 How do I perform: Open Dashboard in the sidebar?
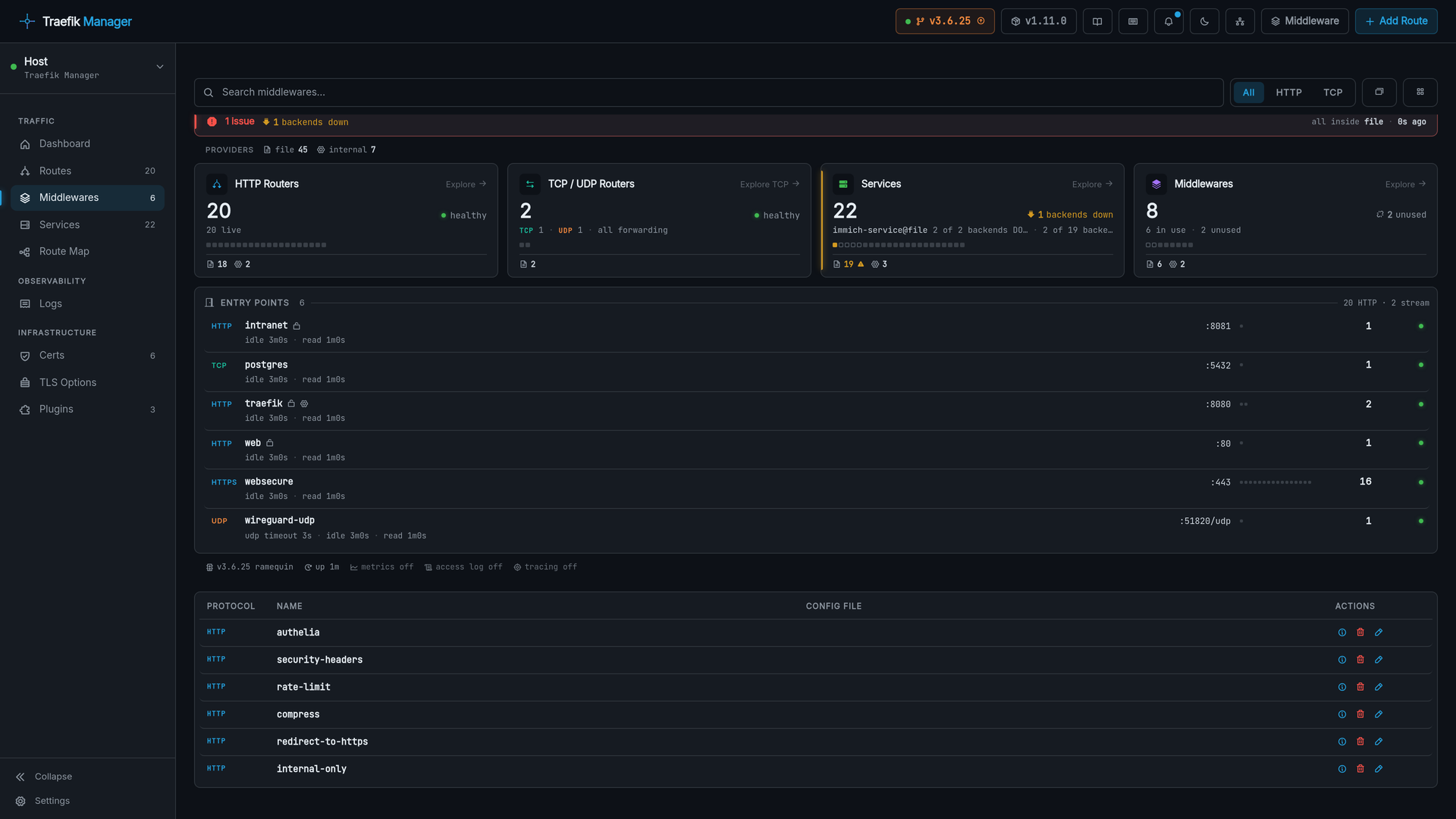tap(87, 144)
